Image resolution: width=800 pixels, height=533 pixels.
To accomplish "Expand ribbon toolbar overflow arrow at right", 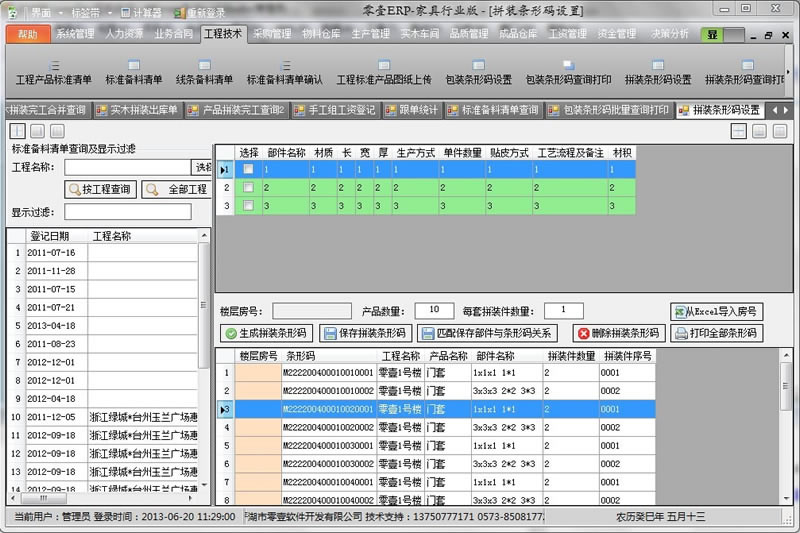I will tap(788, 72).
